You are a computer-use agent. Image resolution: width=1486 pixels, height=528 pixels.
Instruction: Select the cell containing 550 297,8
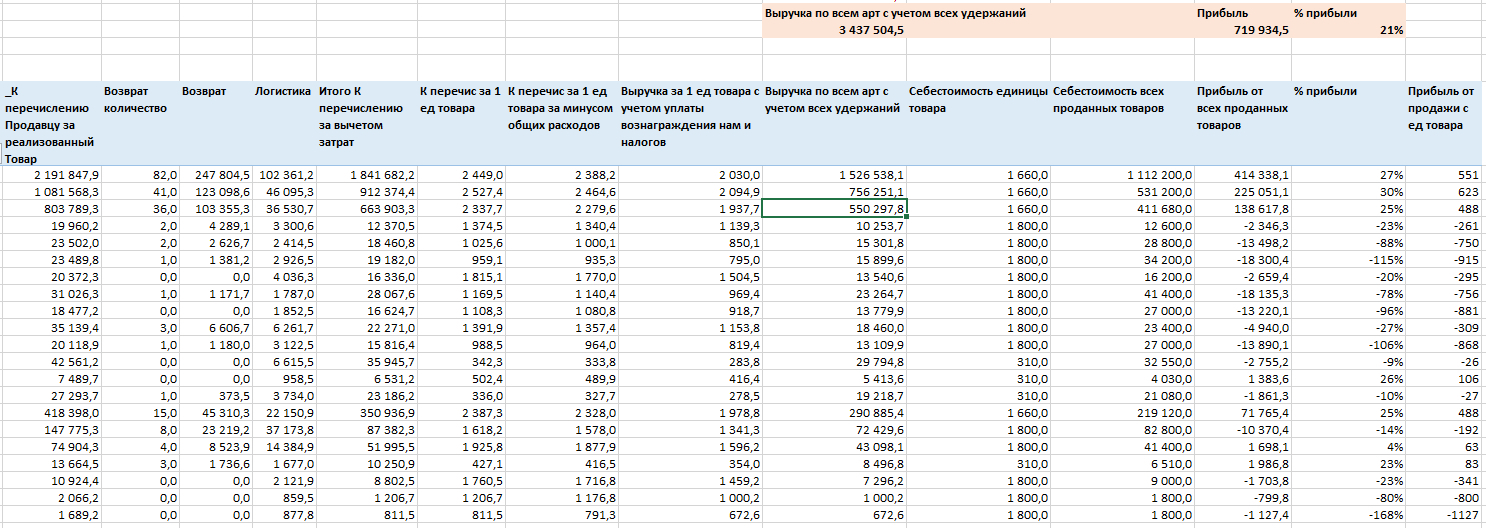click(x=835, y=209)
